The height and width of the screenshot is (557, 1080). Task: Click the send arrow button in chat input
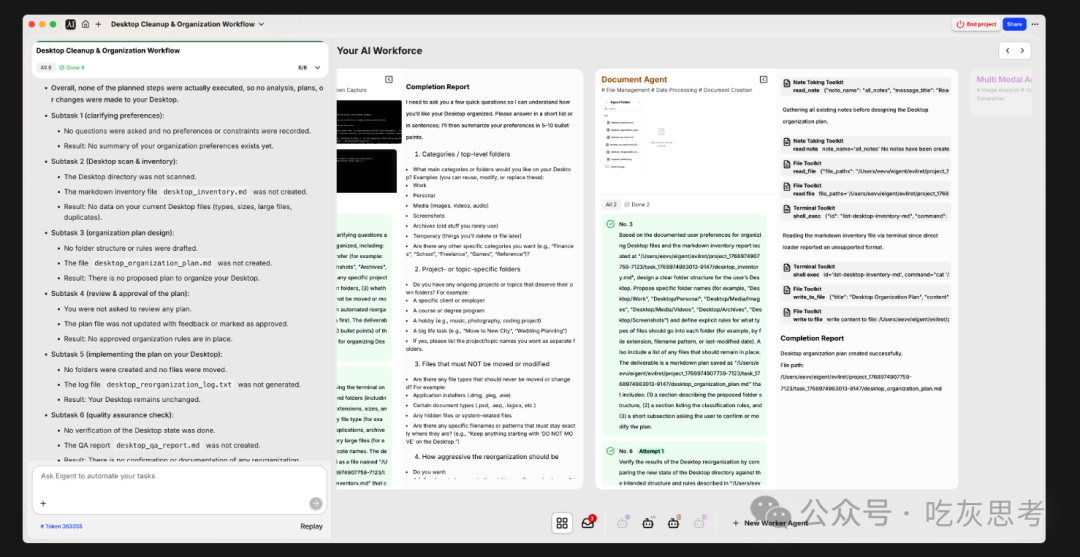(x=315, y=503)
